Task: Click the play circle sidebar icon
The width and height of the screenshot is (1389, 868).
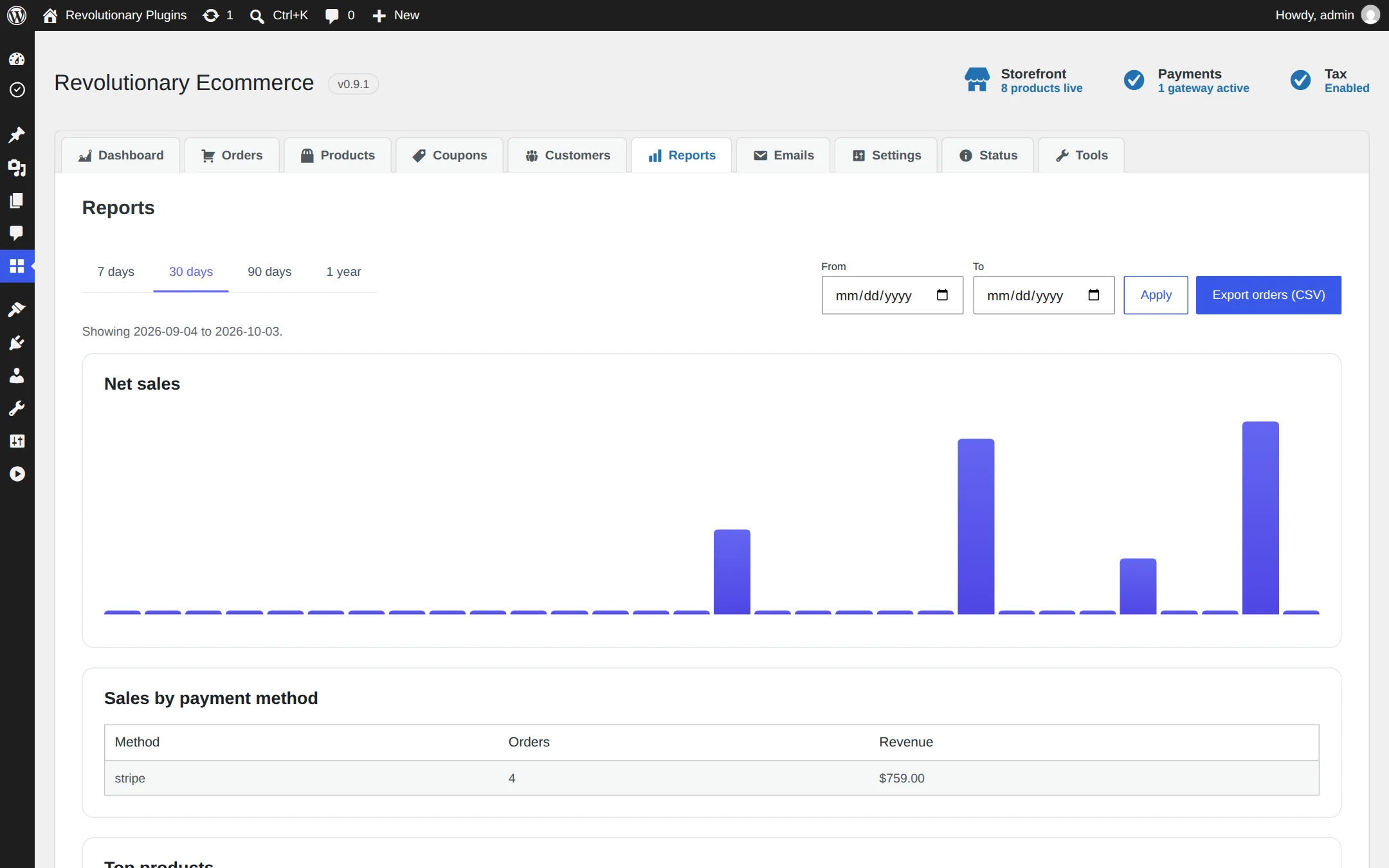Action: (17, 474)
